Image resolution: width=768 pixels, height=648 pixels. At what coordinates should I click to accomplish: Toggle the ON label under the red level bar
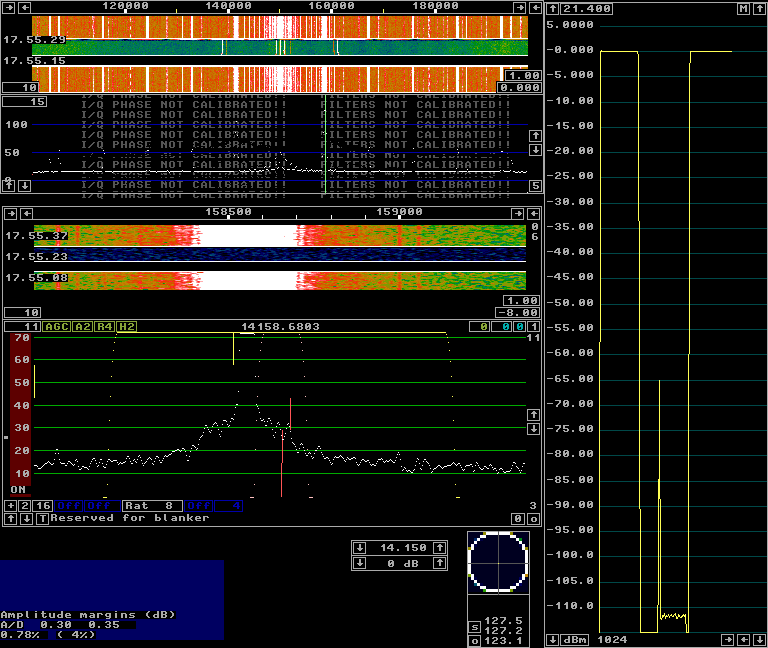click(x=18, y=490)
